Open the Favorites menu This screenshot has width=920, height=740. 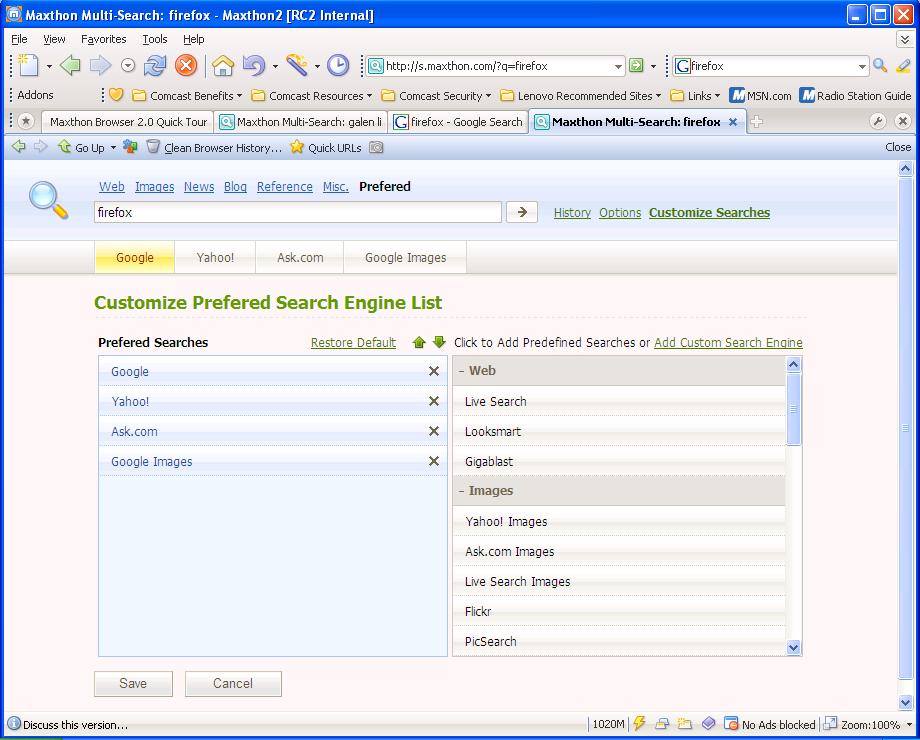tap(103, 39)
